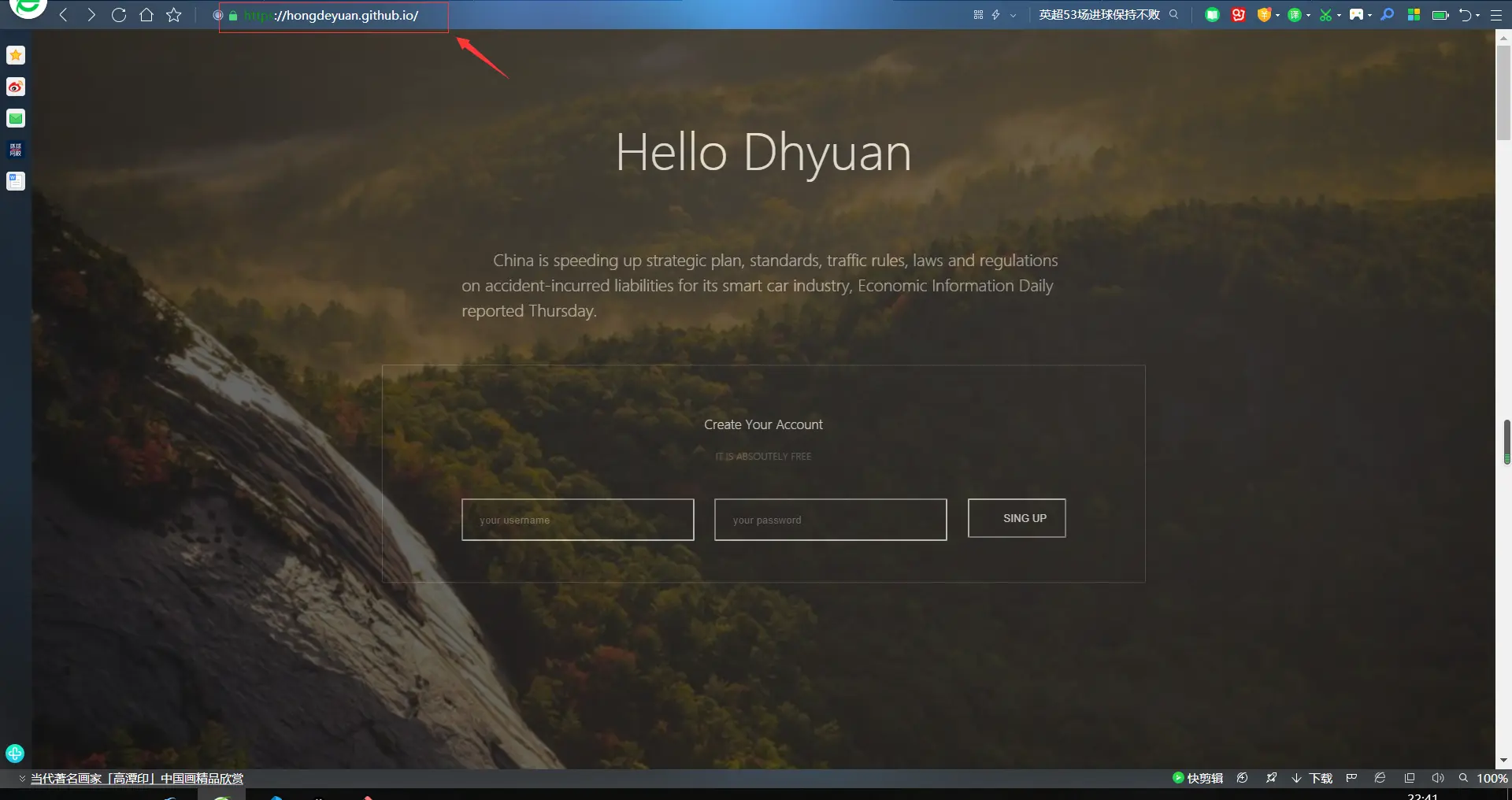Open the favorites star in the sidebar
1512x800 pixels.
pos(16,55)
